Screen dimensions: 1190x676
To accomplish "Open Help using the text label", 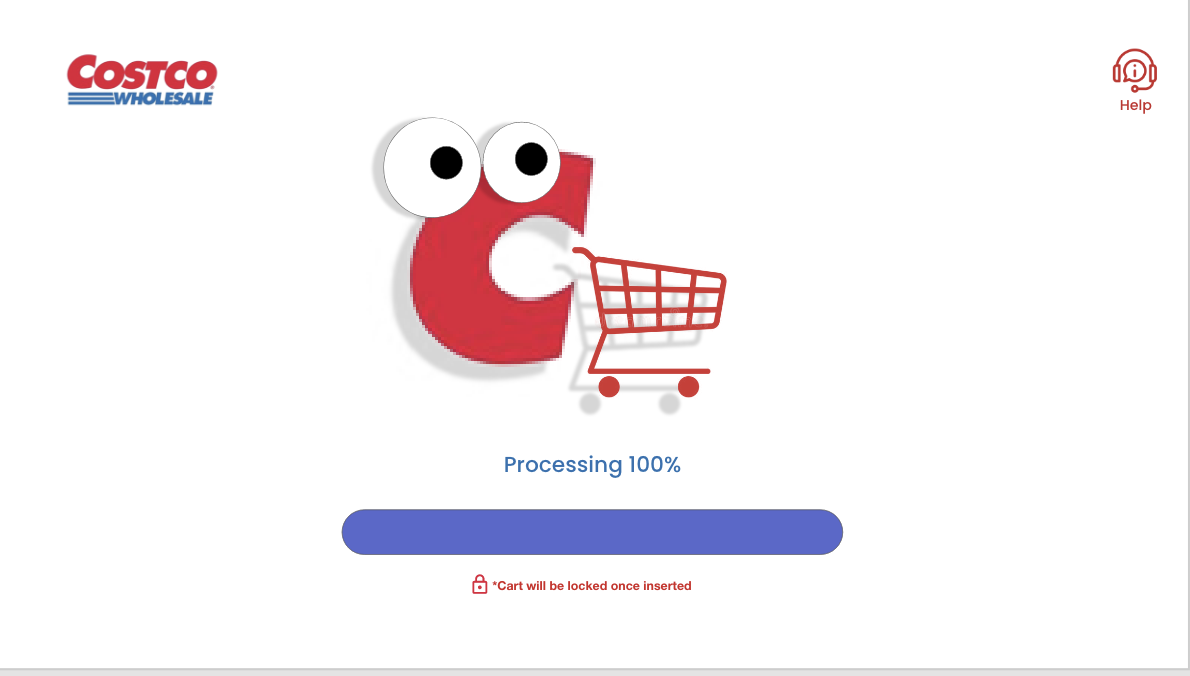I will (x=1135, y=105).
